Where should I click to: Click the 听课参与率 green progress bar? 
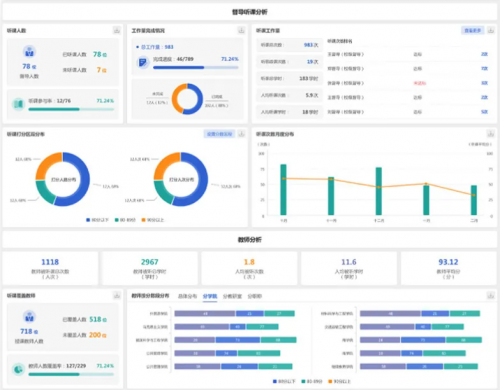pos(71,109)
